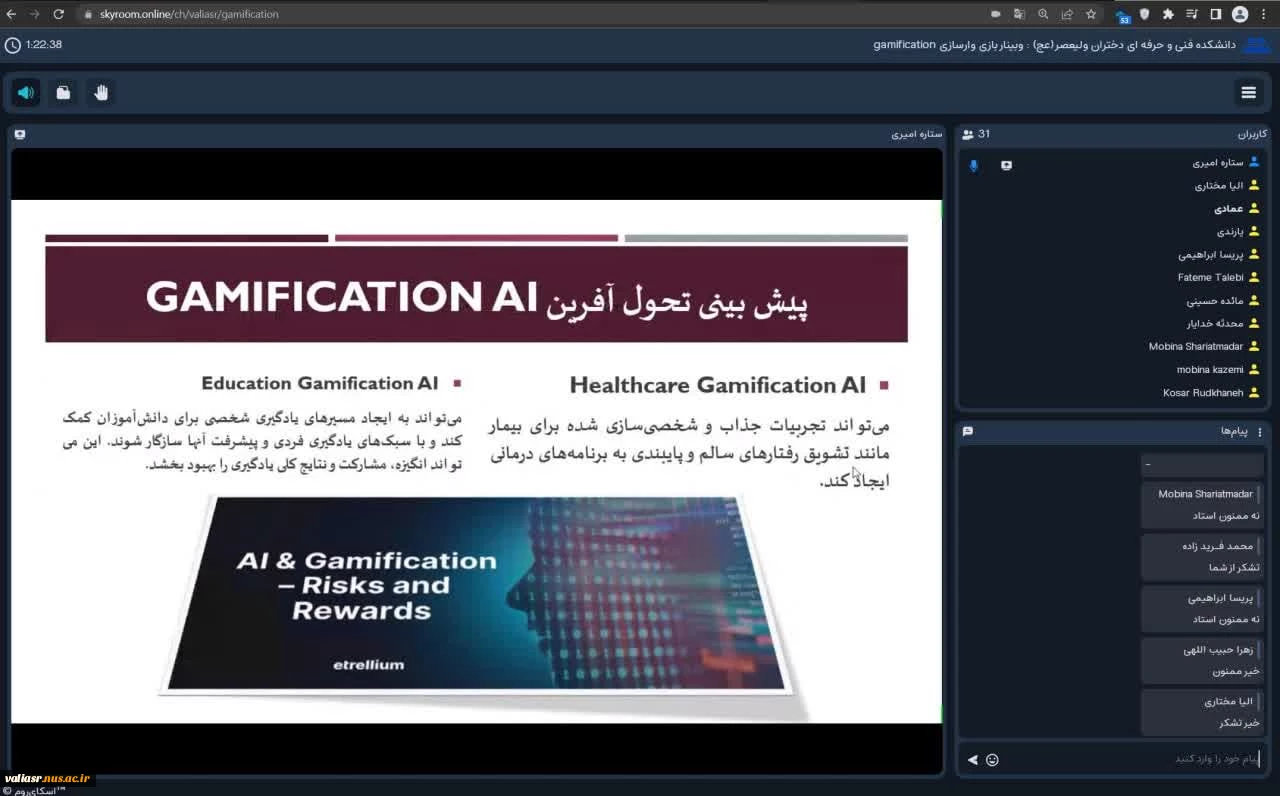Raise hand using the hand icon
Viewport: 1280px width, 796px height.
tap(100, 93)
